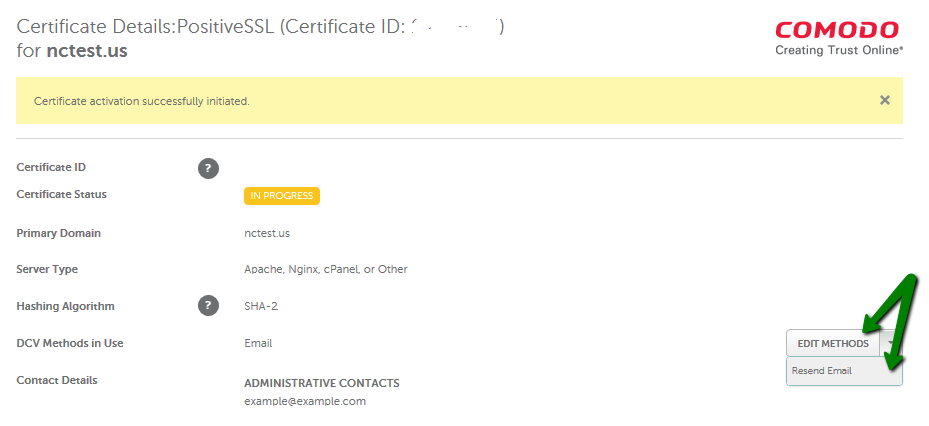This screenshot has width=929, height=426.
Task: Click the Apache, Nginx, cPanel, or Other value
Action: (x=326, y=270)
